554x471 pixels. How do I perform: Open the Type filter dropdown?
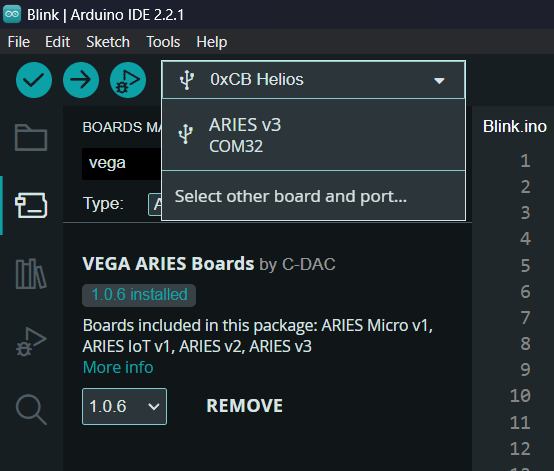155,204
